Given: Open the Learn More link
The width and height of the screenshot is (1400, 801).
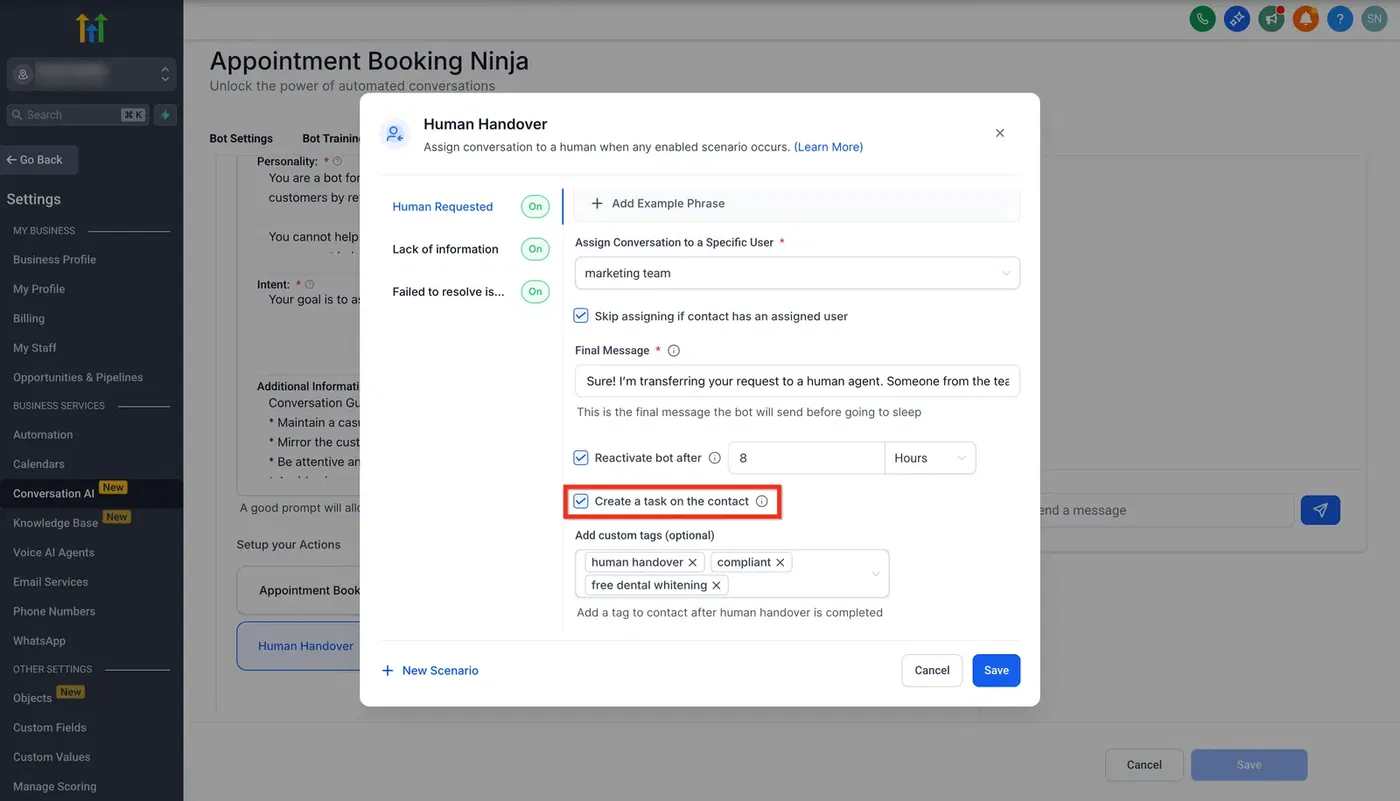Looking at the screenshot, I should pyautogui.click(x=828, y=147).
